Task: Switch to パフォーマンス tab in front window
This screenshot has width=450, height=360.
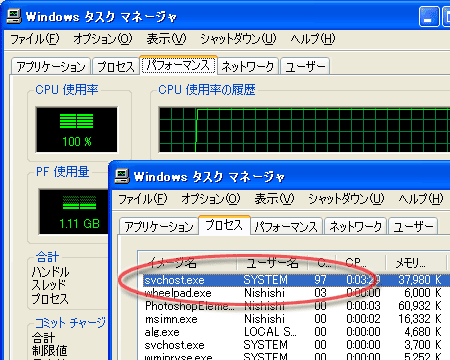Action: [286, 227]
